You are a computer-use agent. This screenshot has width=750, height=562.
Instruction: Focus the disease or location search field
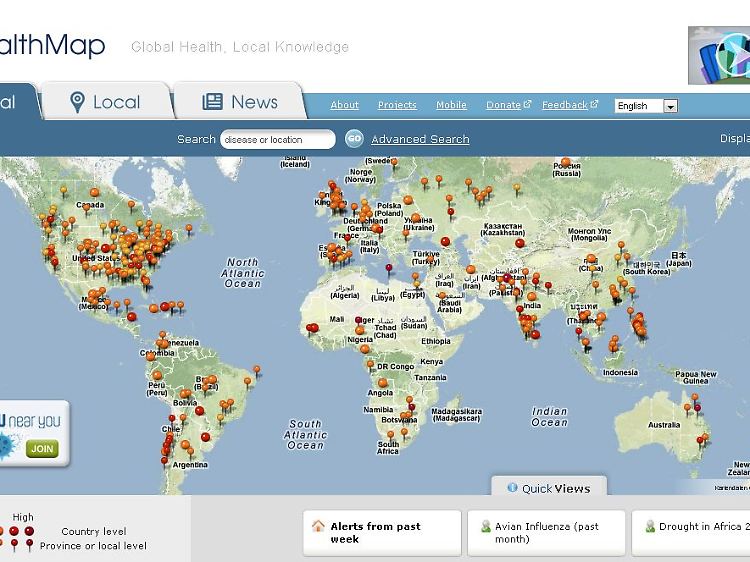pyautogui.click(x=278, y=140)
